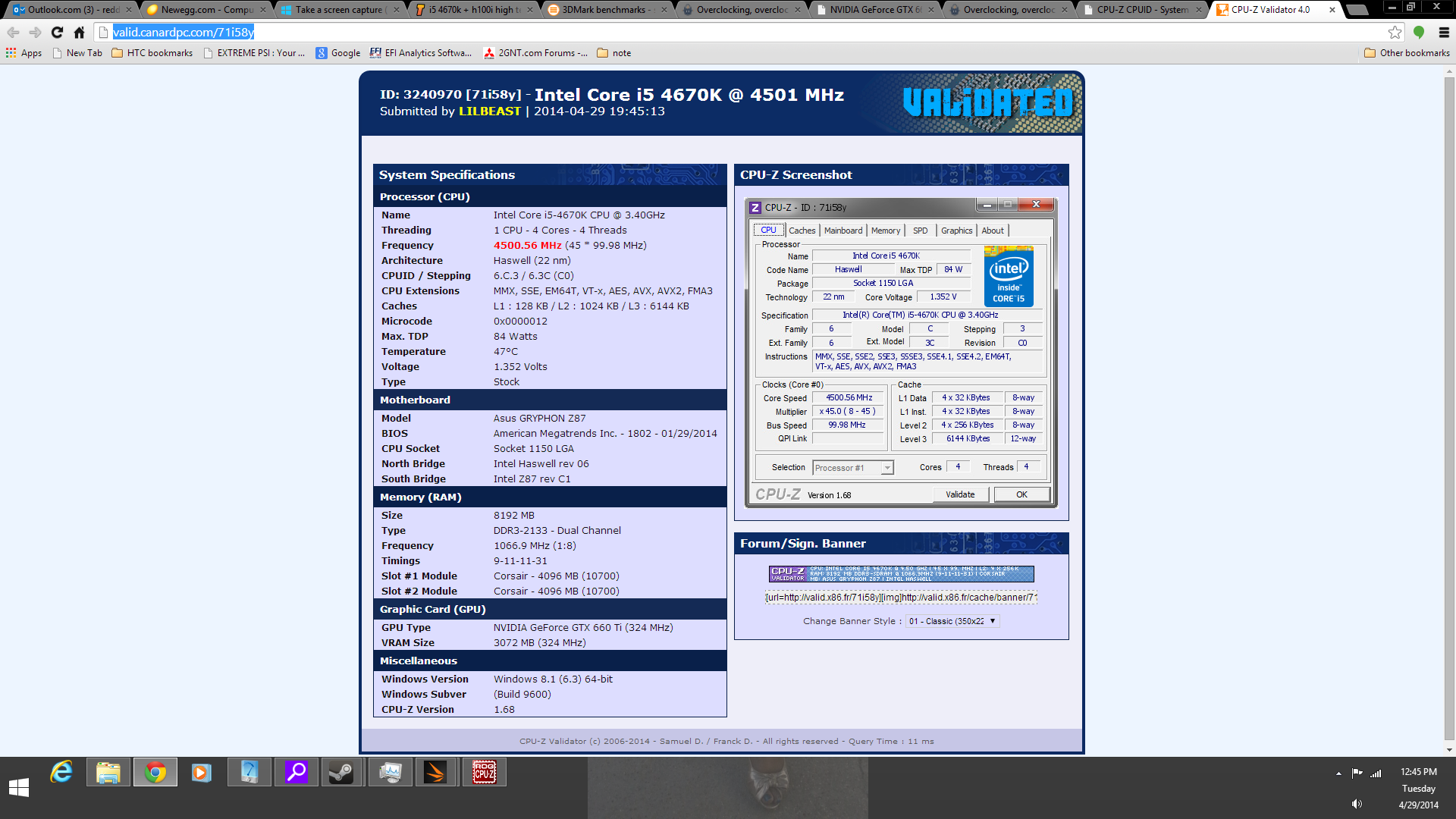Select 'Windows 8.1 (6.3) 64-bit' text
Screen dimensions: 1456x819
[x=553, y=679]
